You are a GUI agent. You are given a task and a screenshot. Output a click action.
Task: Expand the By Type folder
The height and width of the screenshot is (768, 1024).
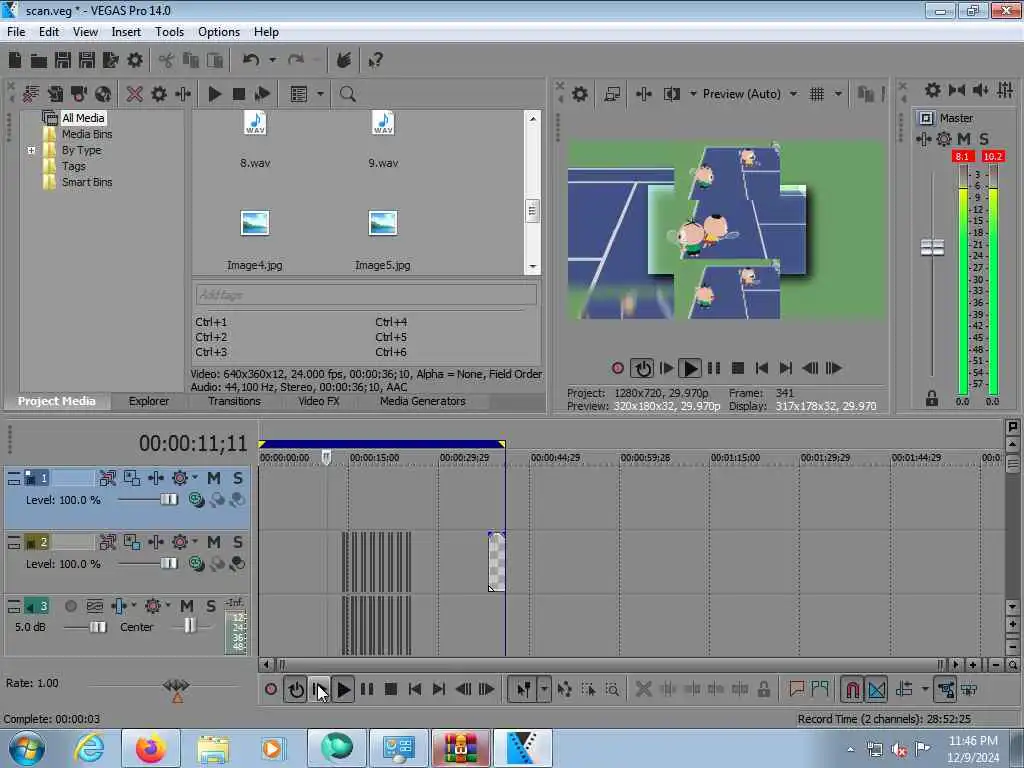pos(31,150)
